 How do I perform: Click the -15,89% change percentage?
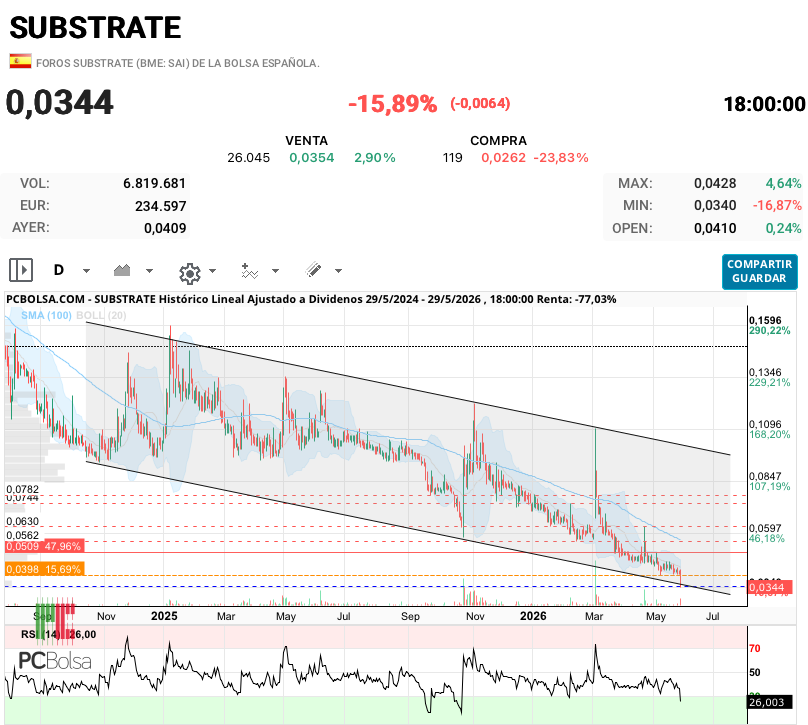coord(393,104)
